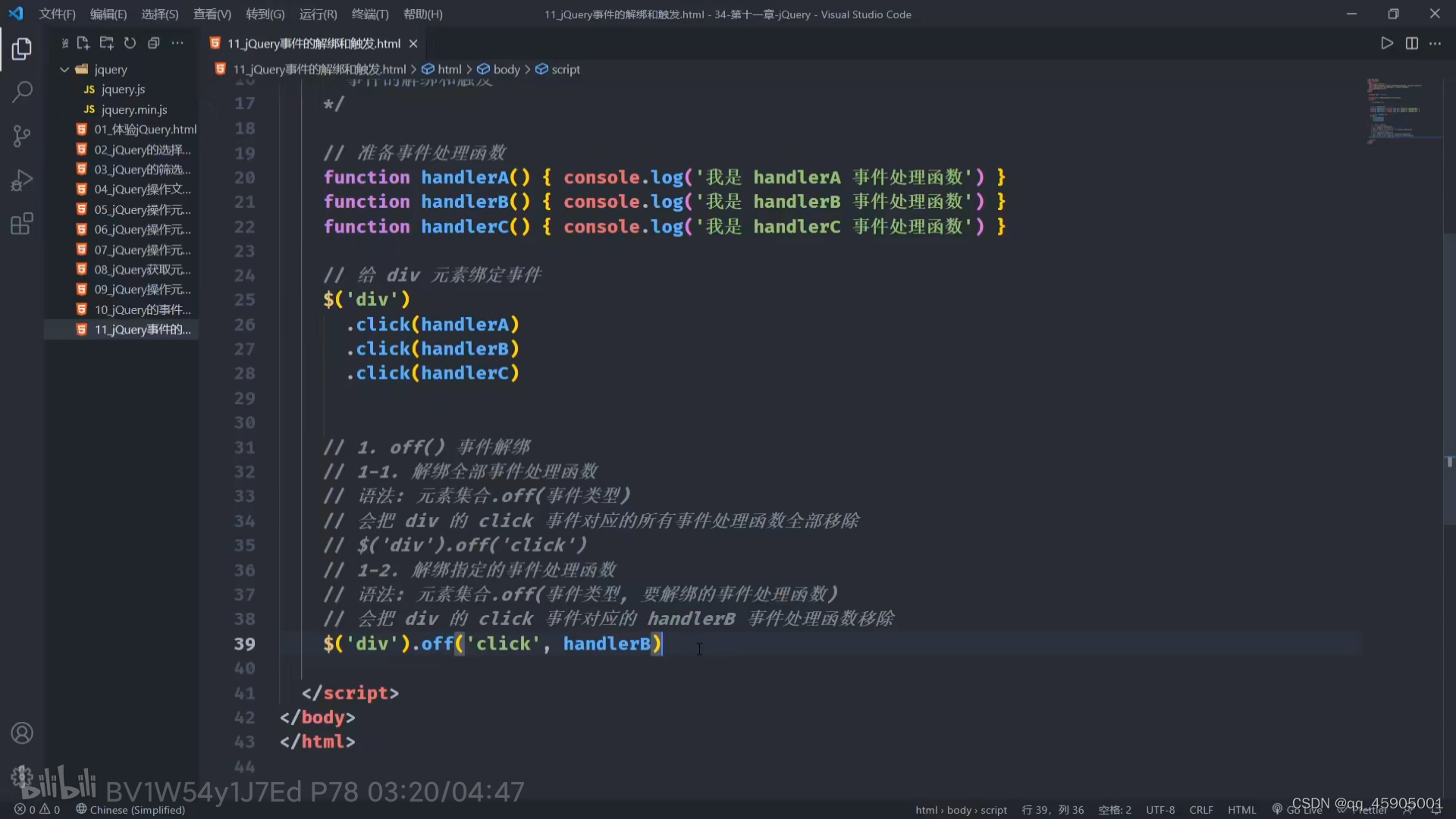This screenshot has width=1456, height=819.
Task: Click the body breadcrumb segment
Action: [x=506, y=69]
